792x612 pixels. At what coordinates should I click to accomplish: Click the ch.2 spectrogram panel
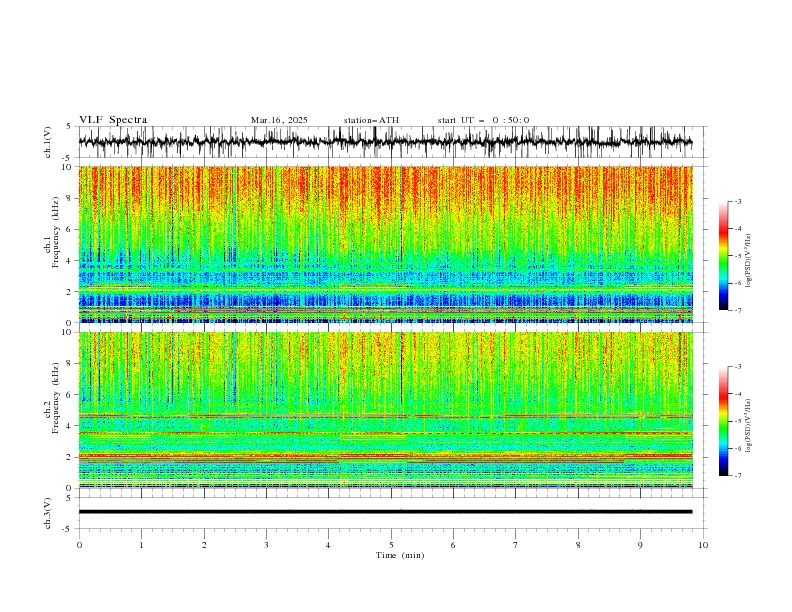(385, 410)
